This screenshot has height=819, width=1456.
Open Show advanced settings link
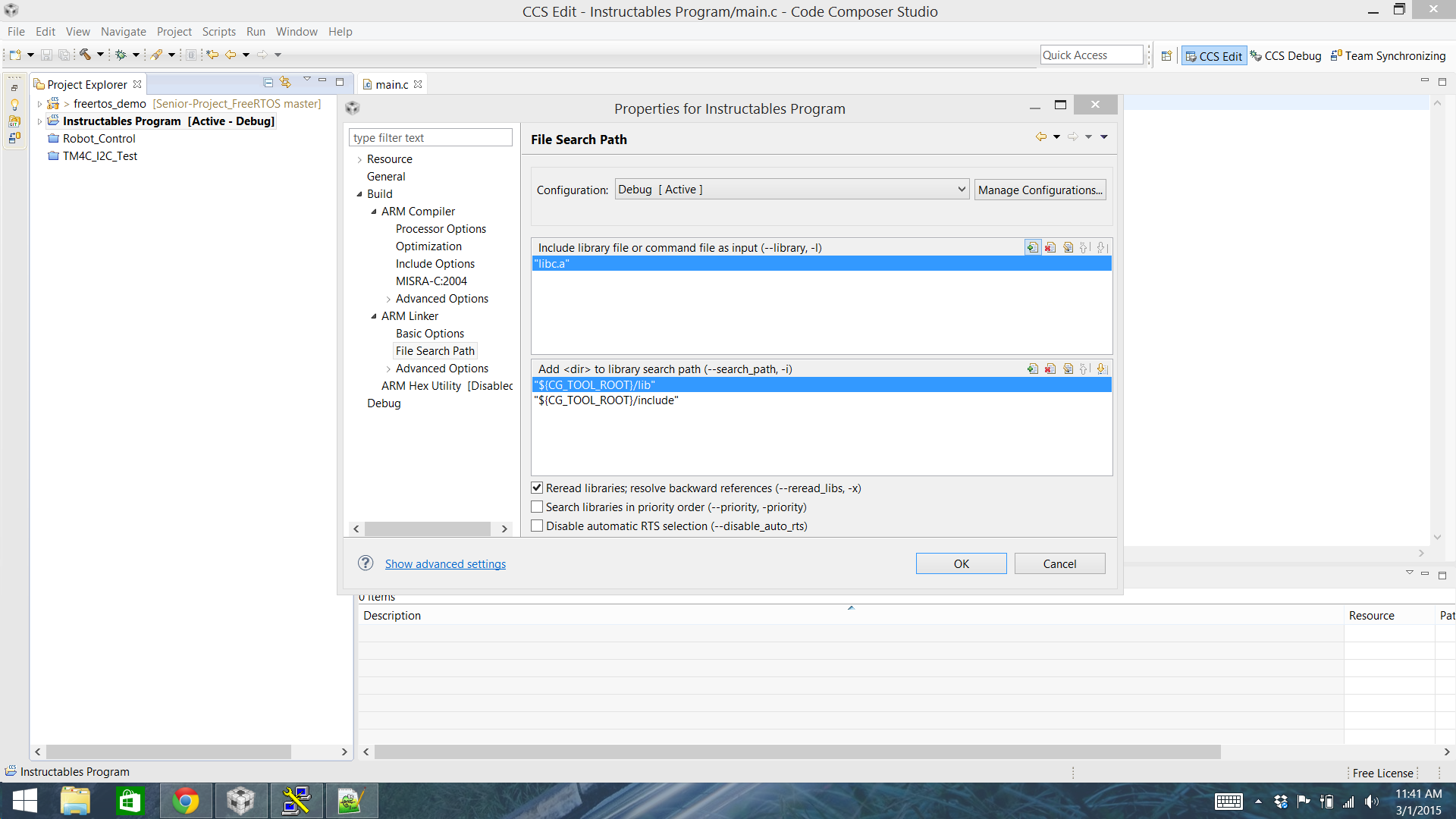[x=445, y=563]
